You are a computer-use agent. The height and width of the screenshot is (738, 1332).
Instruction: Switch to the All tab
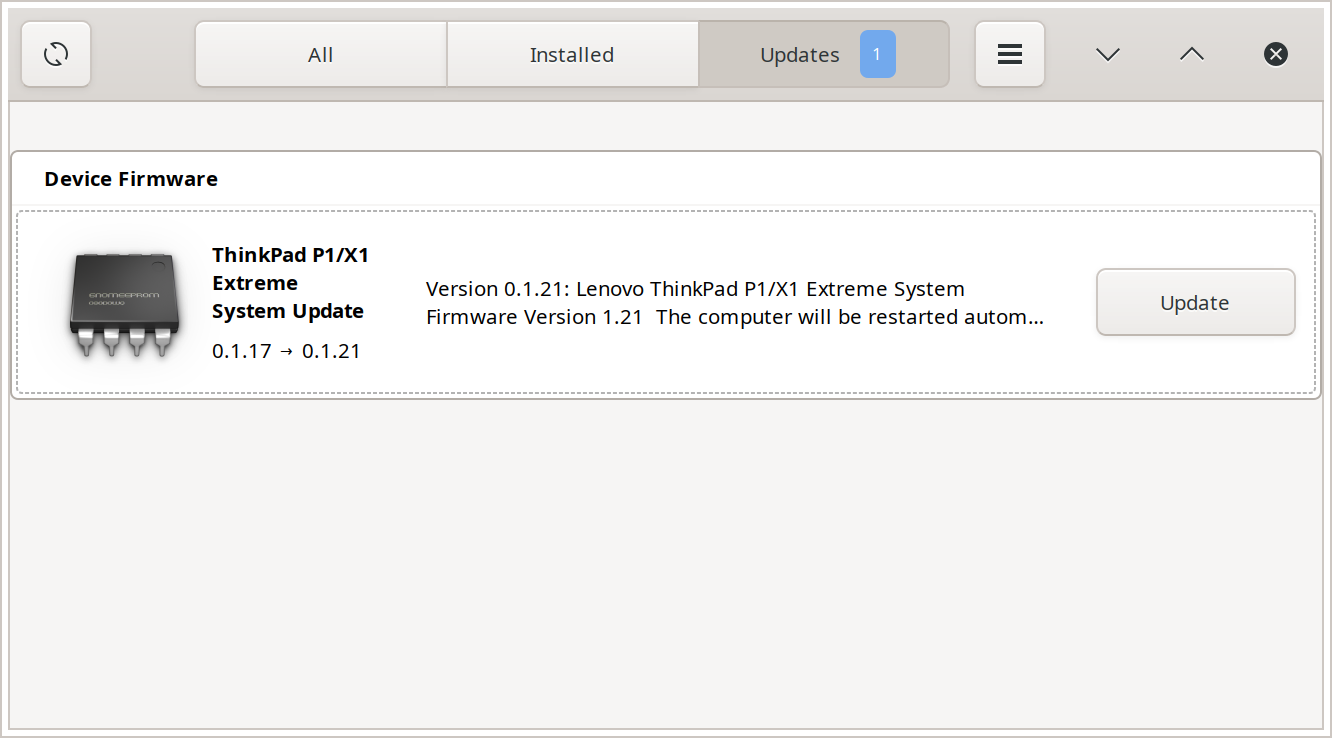(x=321, y=54)
